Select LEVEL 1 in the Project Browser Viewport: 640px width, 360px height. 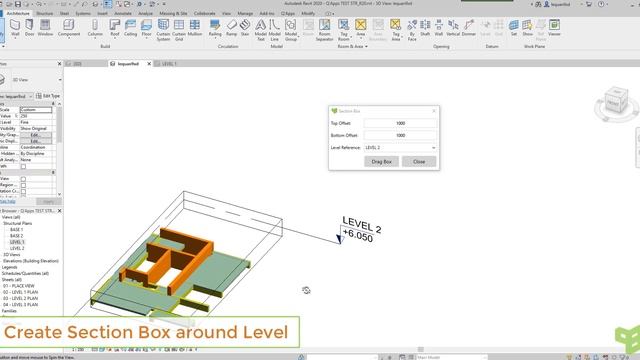click(x=17, y=242)
